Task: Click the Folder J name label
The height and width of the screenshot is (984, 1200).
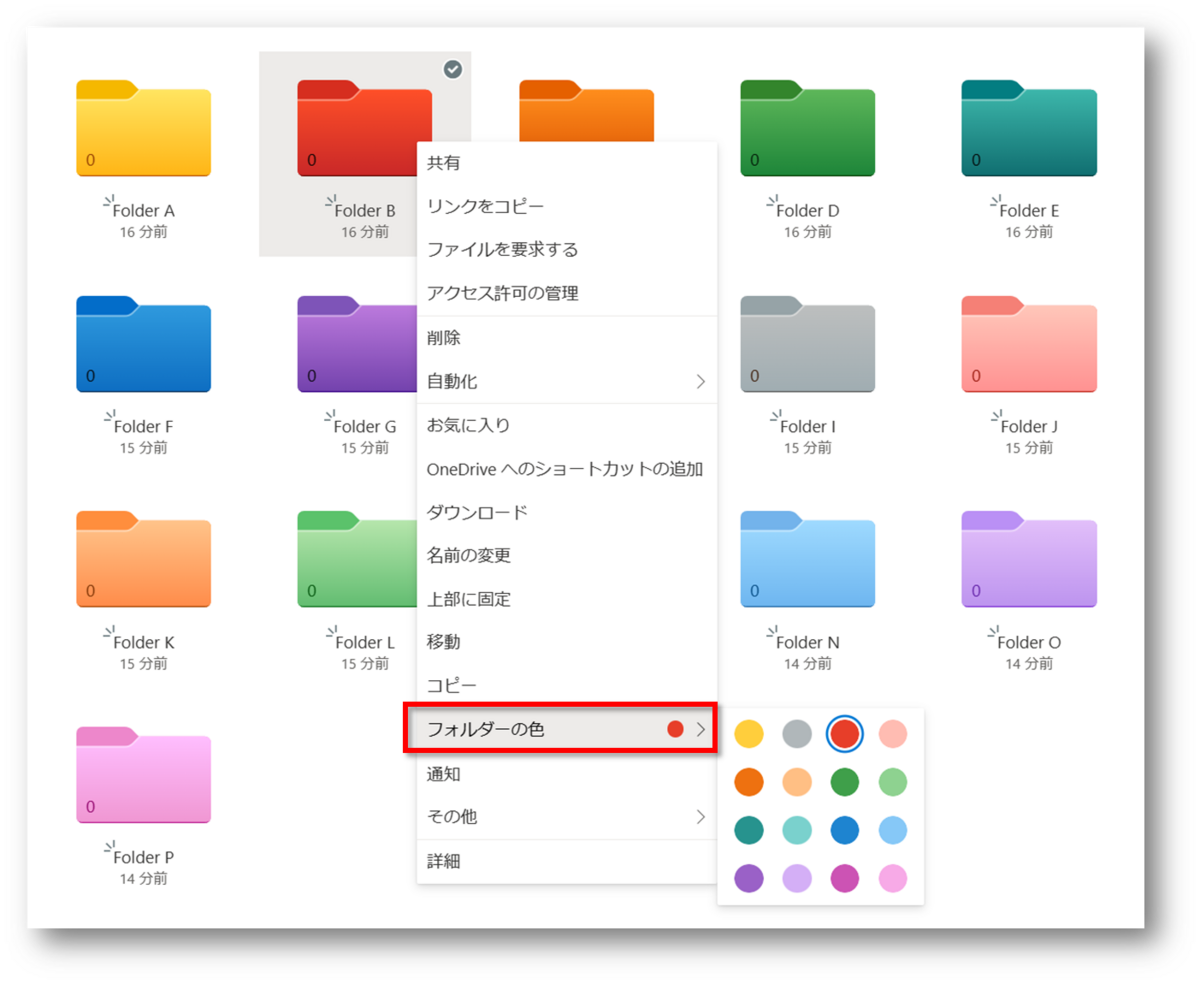Action: [x=1029, y=427]
